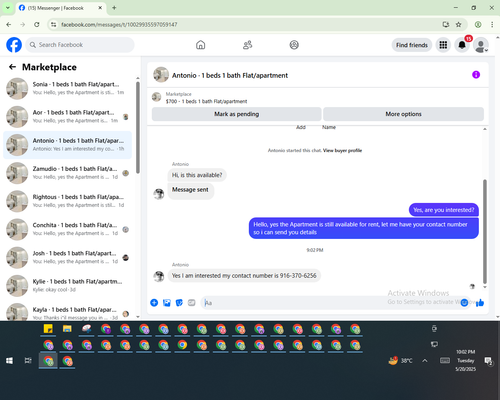
Task: Open the Chrome profile icon in toolbar
Action: (478, 24)
